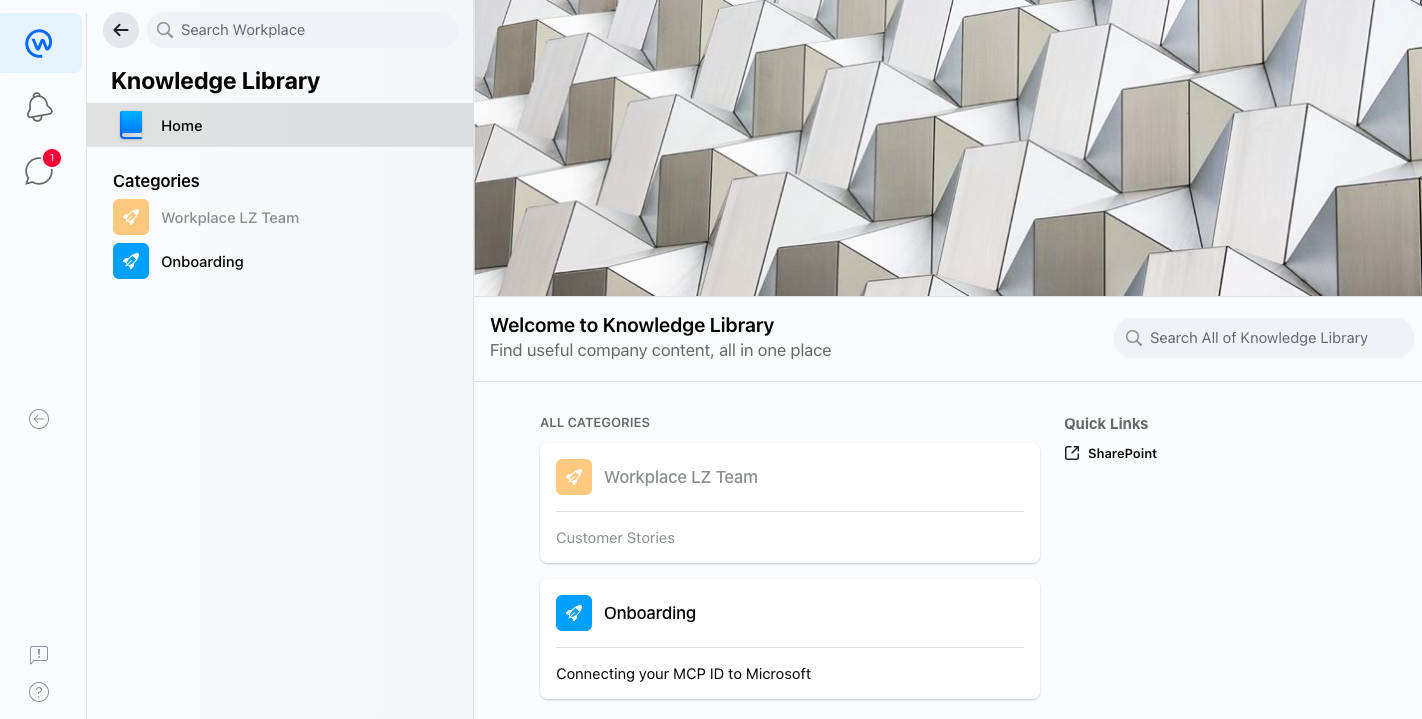The height and width of the screenshot is (719, 1422).
Task: Open the Workplace home logo
Action: (40, 42)
